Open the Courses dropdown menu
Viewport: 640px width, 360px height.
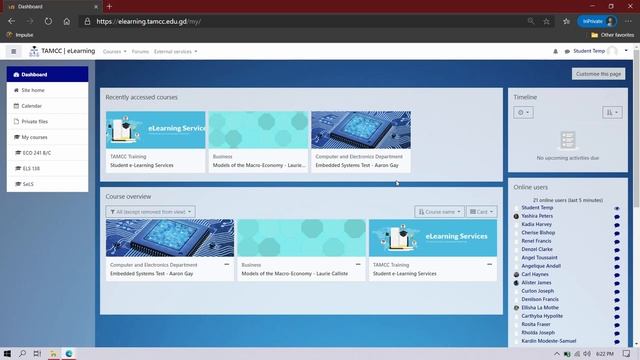[x=115, y=51]
